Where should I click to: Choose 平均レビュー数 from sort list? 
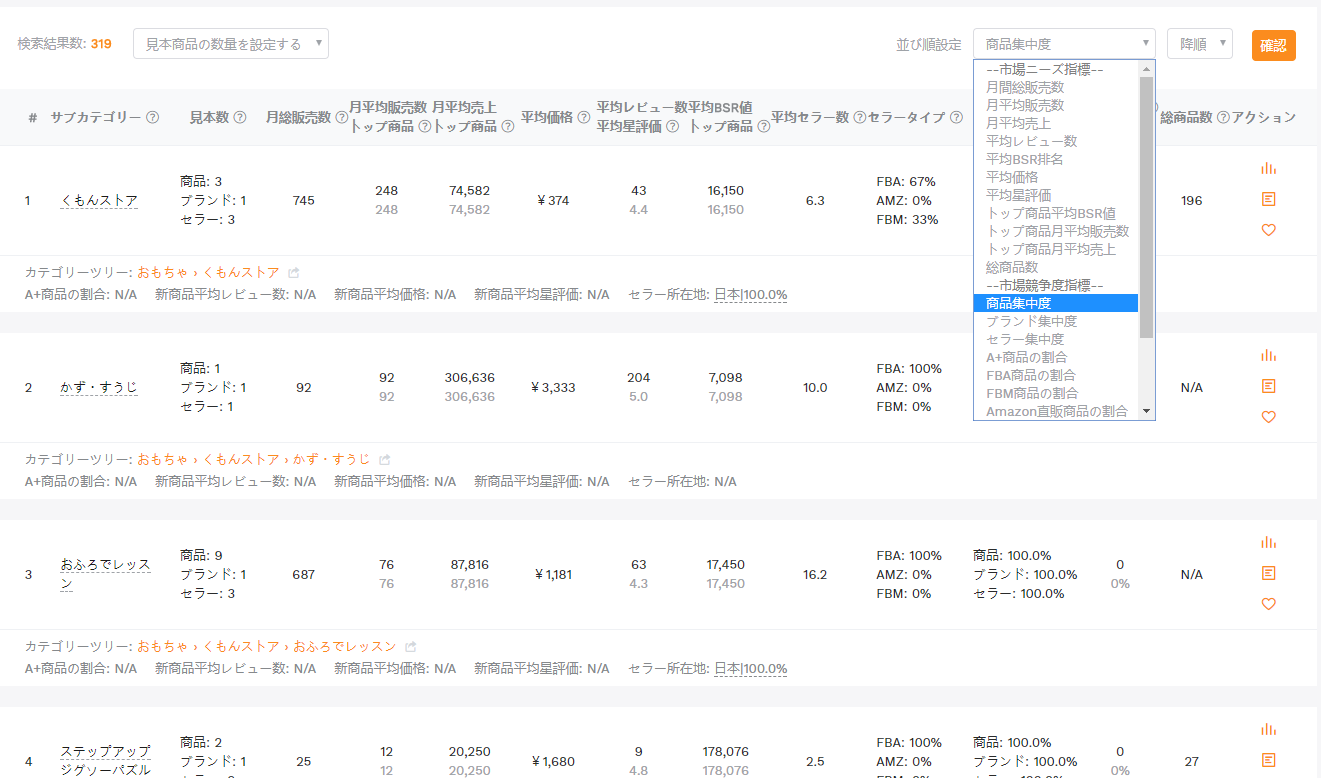coord(1056,141)
